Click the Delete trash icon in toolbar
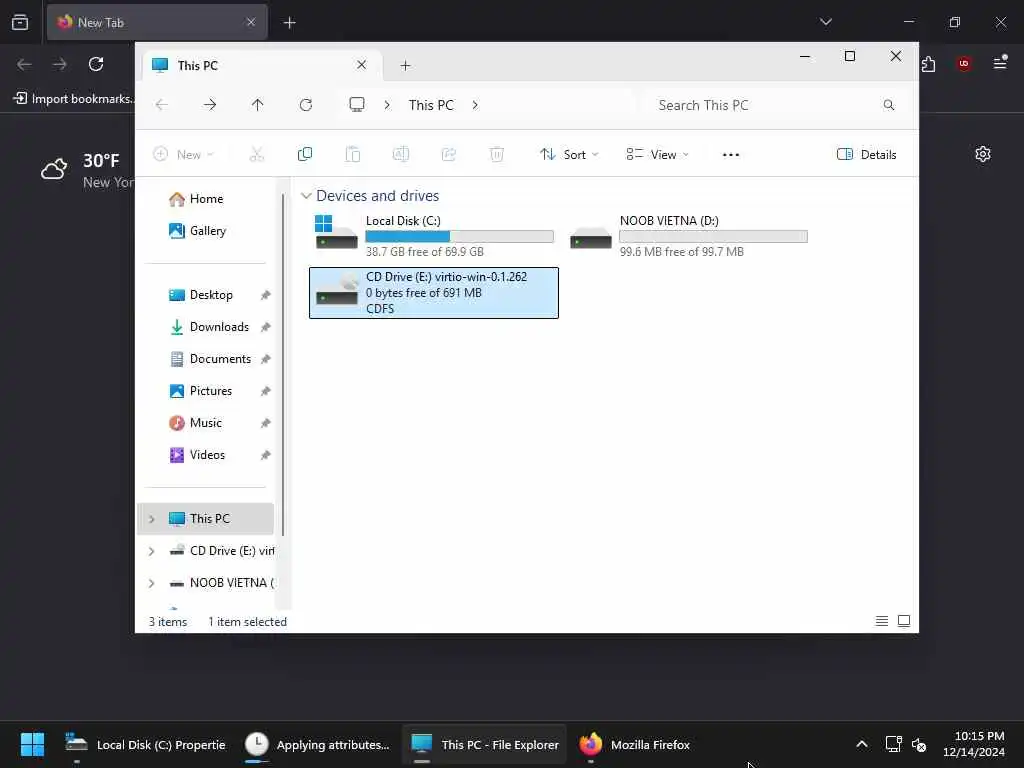This screenshot has height=768, width=1024. tap(496, 155)
